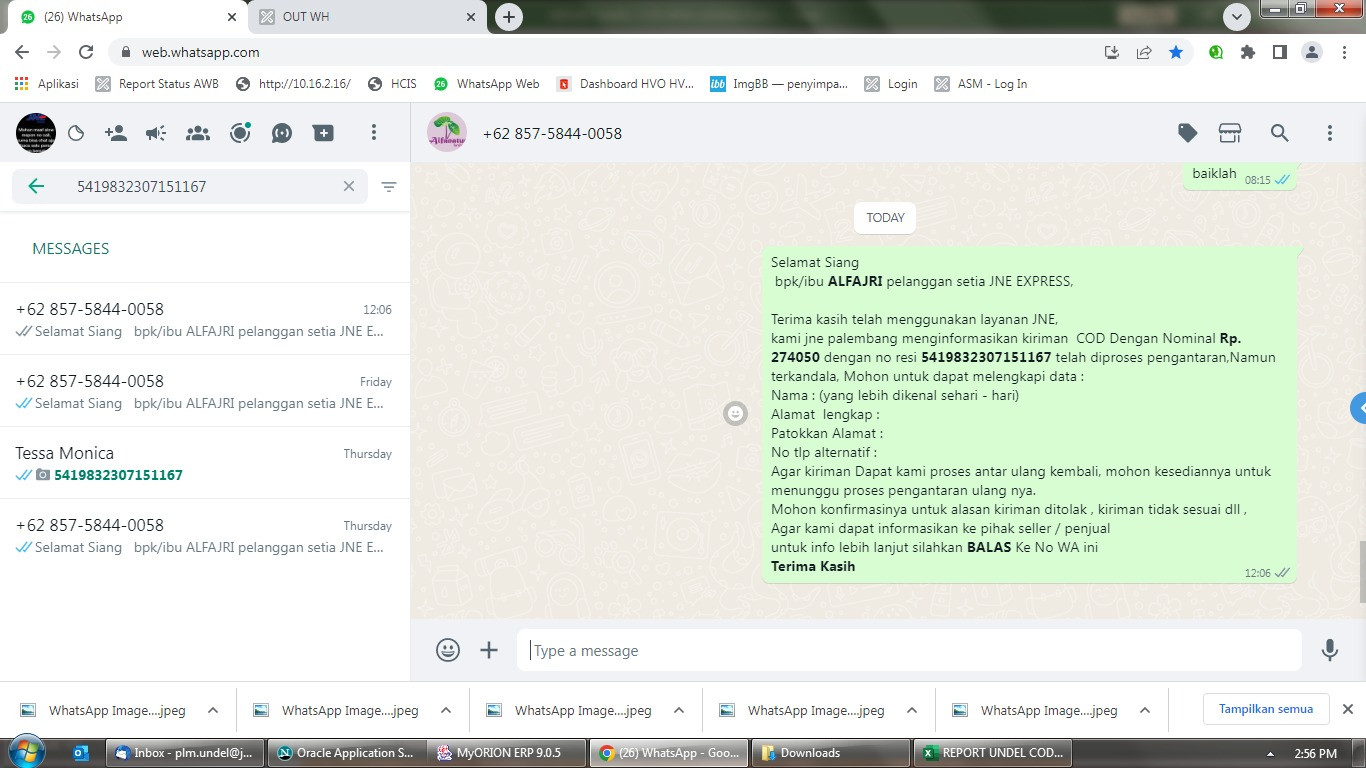Click the attach plus icon
Image resolution: width=1366 pixels, height=768 pixels.
(x=489, y=650)
